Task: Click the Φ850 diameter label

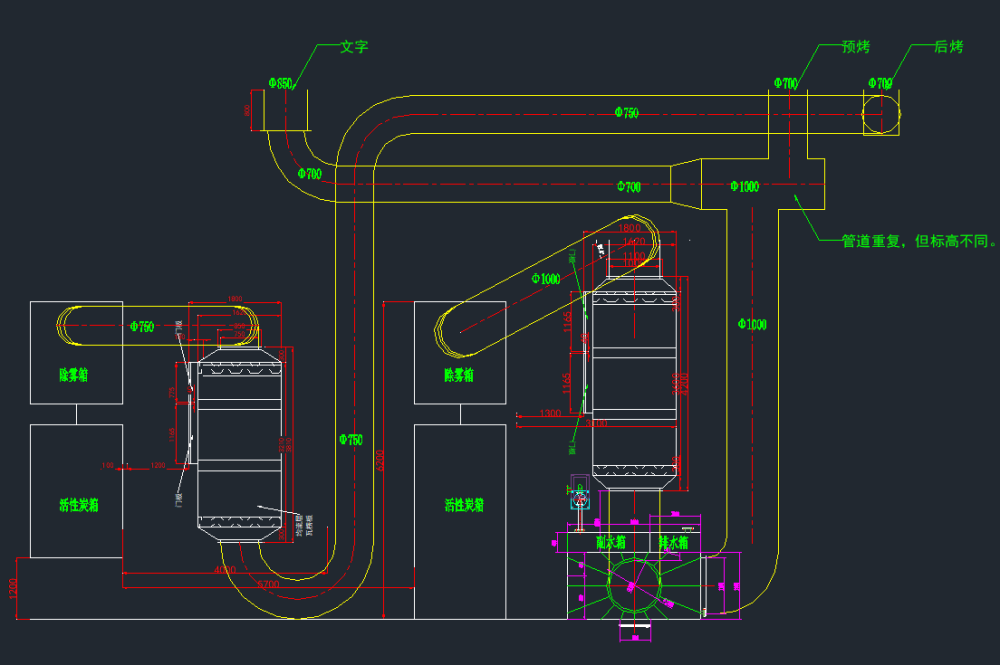Action: coord(281,84)
